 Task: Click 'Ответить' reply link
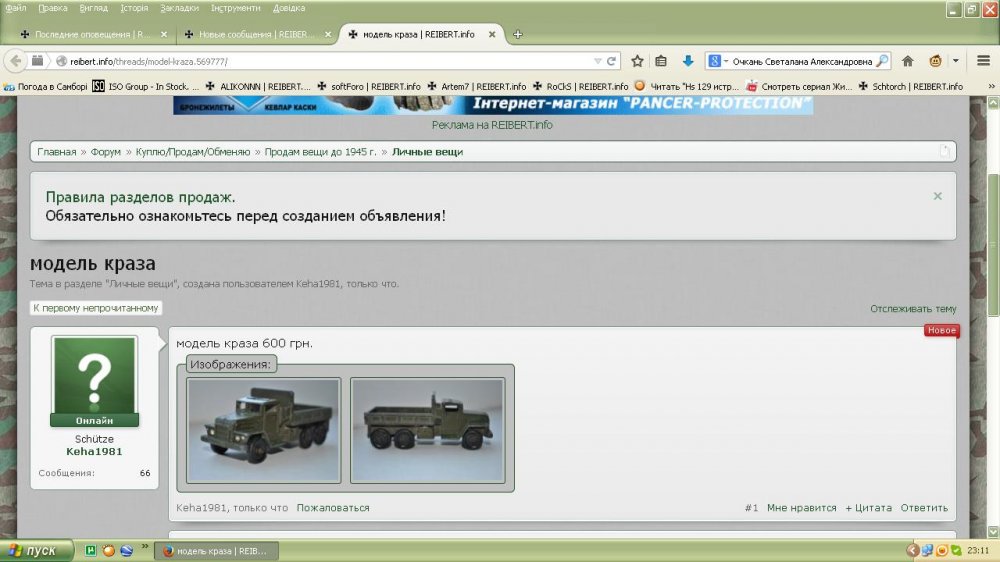click(924, 508)
